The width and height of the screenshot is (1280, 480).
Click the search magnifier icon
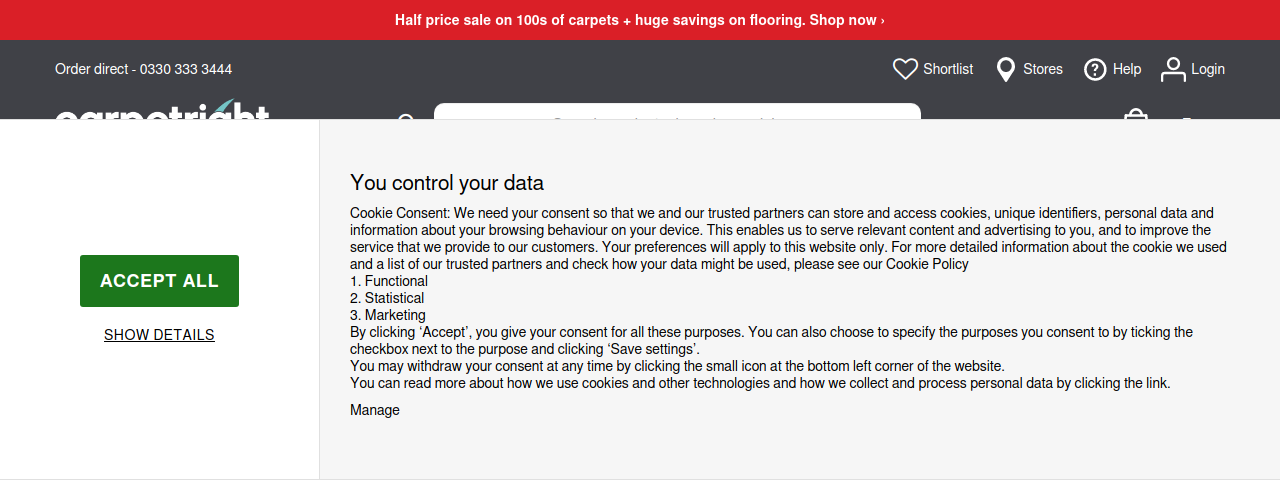click(406, 117)
